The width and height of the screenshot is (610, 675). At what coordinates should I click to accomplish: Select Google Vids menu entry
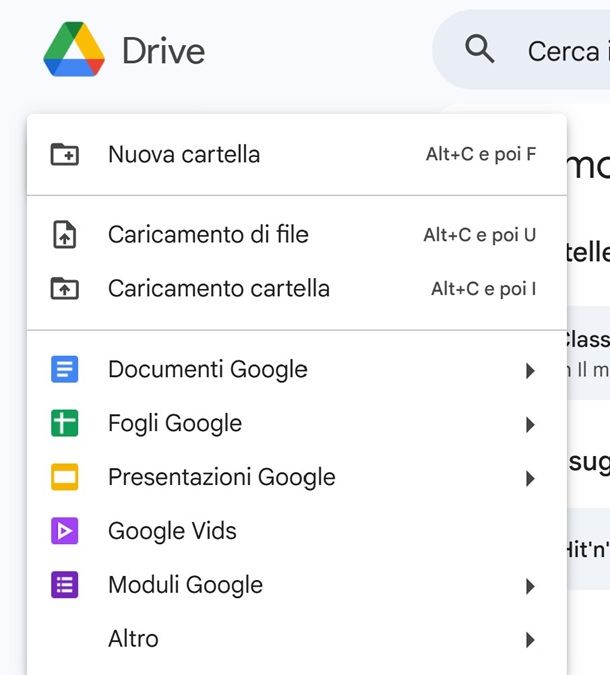[172, 531]
